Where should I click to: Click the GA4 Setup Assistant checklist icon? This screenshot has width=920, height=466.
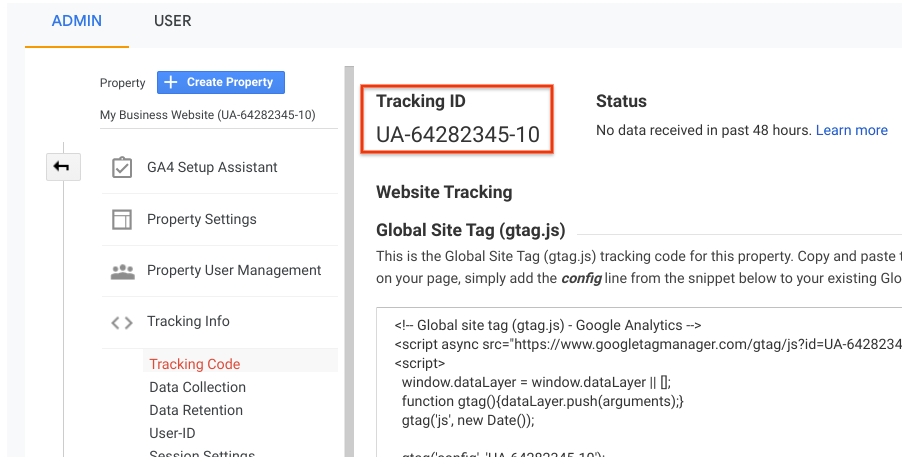122,168
